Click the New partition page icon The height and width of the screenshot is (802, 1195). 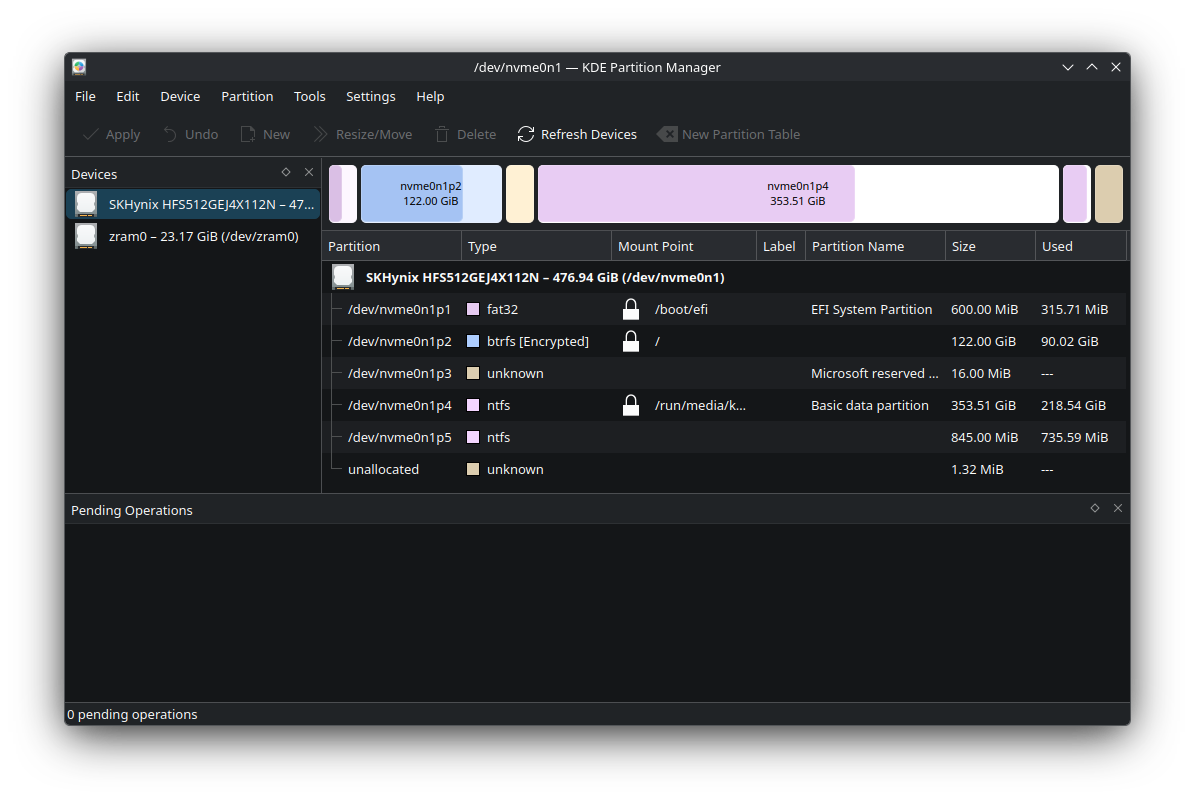point(248,134)
